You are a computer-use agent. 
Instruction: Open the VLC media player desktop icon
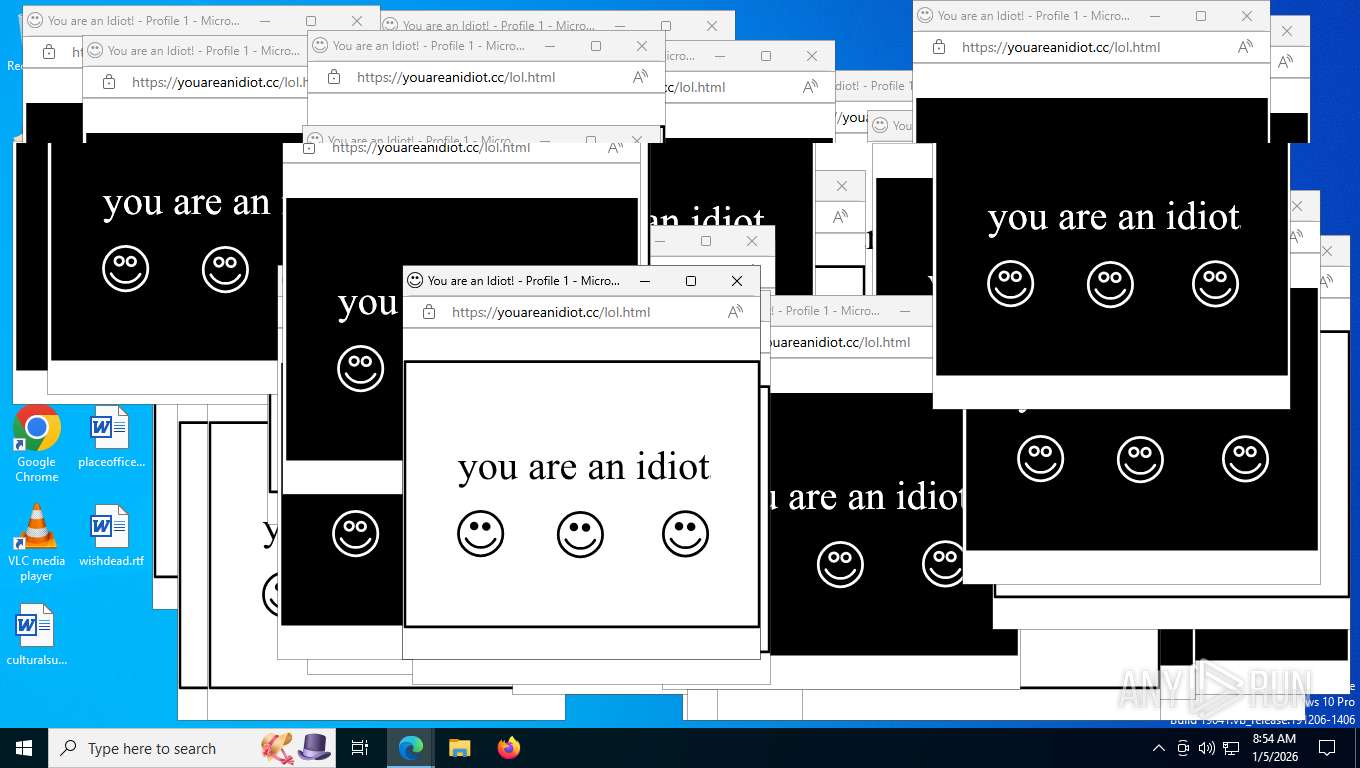37,543
